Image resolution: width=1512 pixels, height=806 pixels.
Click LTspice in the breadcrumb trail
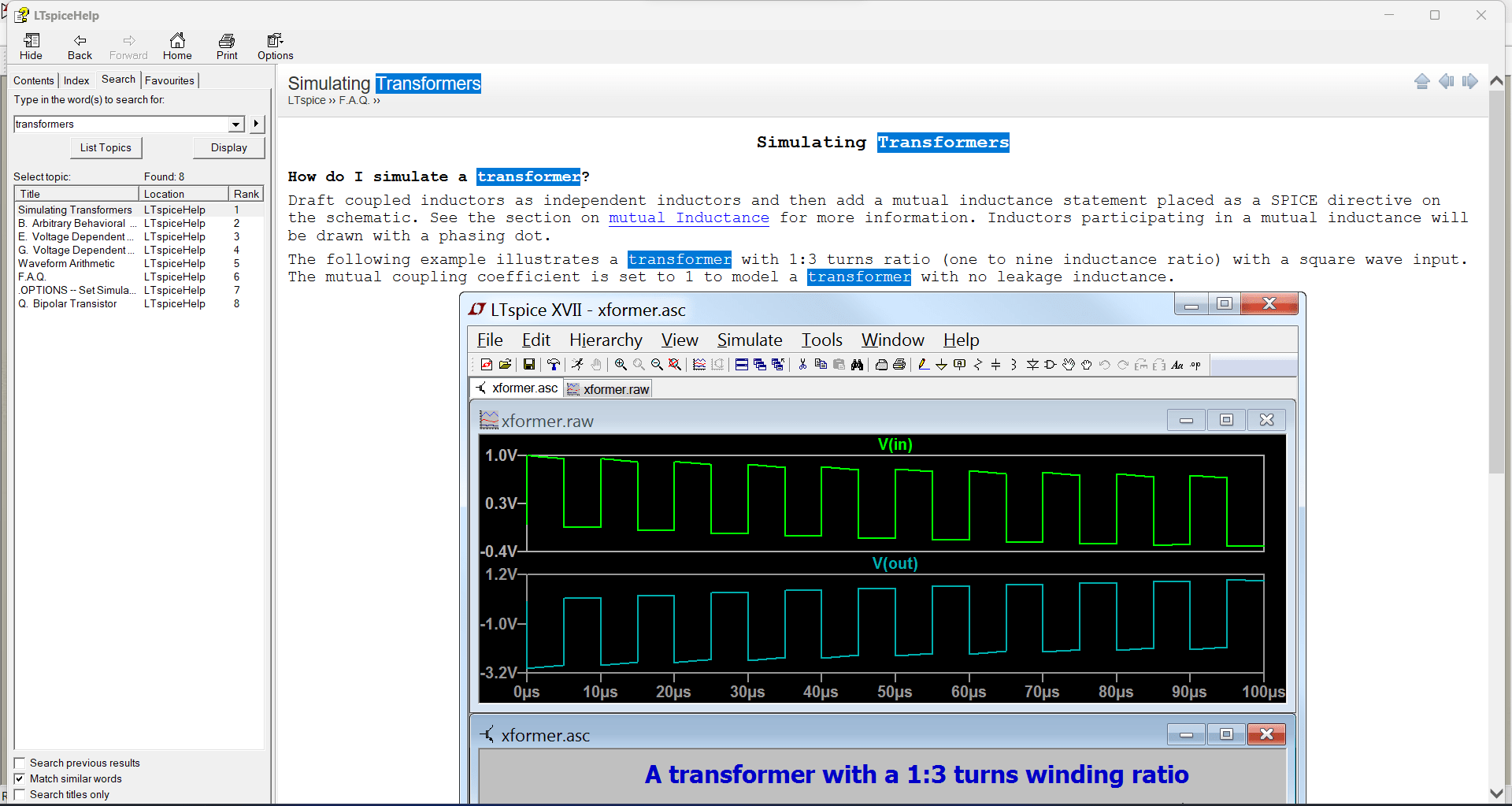306,100
